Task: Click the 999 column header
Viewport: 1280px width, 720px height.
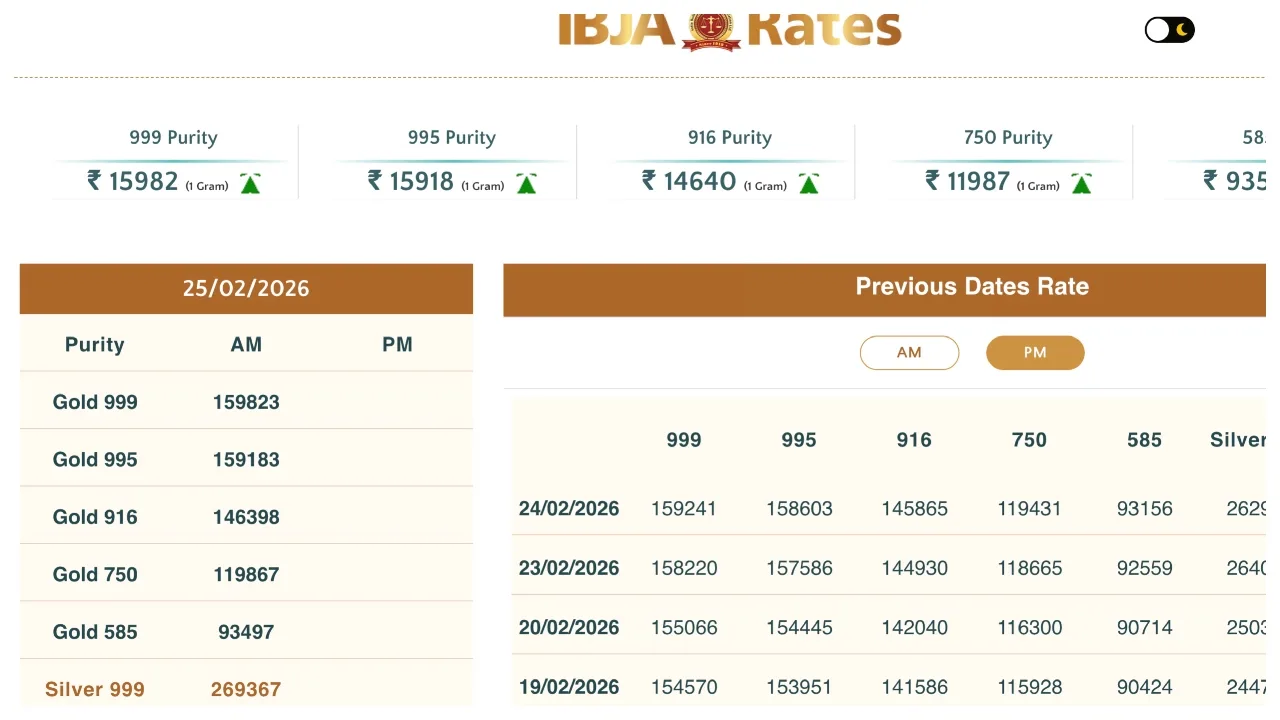Action: click(684, 440)
